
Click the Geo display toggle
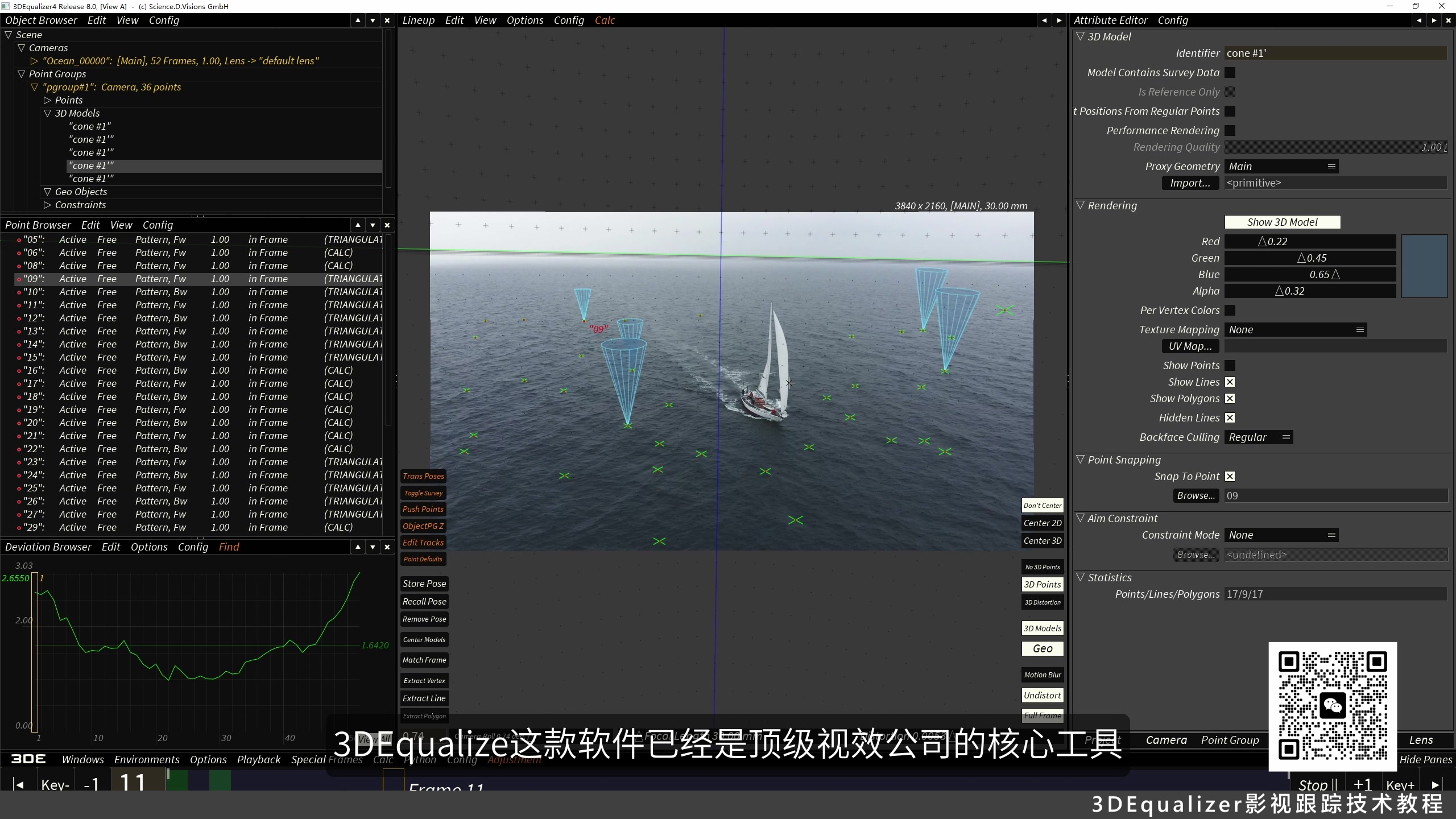coord(1043,648)
